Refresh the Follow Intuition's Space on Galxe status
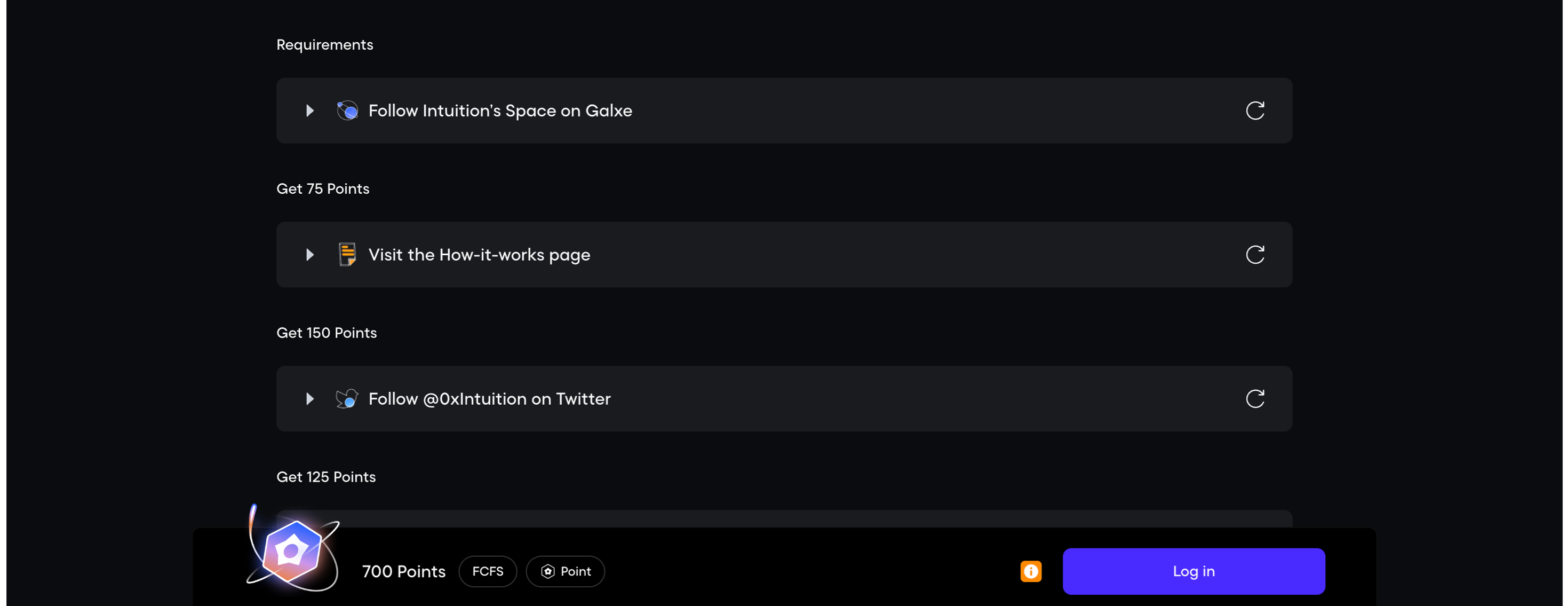 click(1254, 111)
